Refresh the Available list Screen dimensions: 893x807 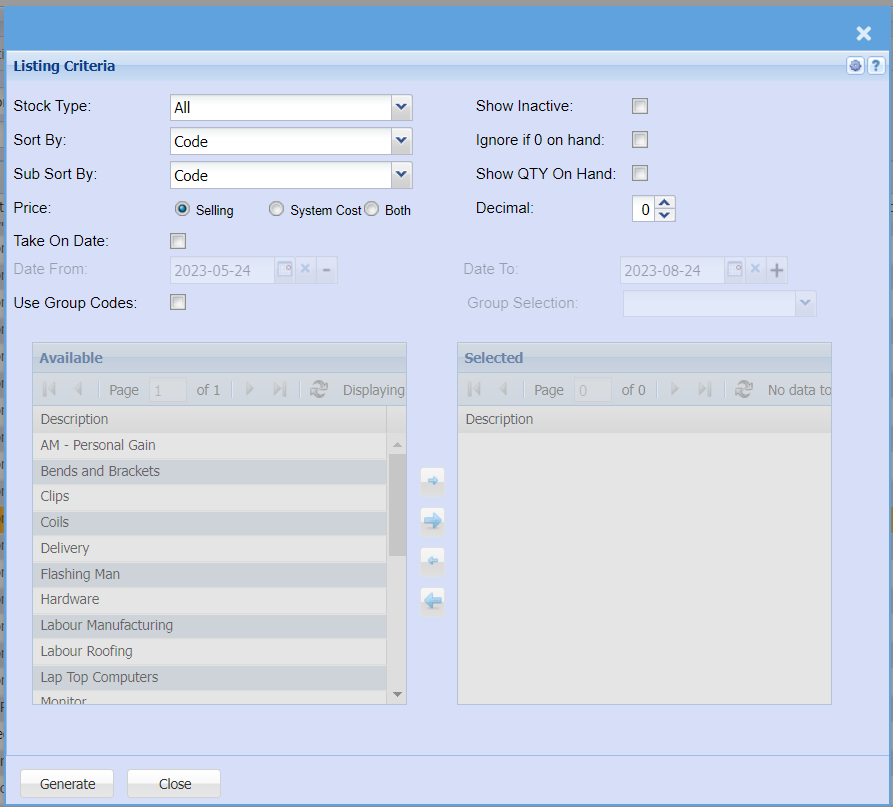pos(319,390)
